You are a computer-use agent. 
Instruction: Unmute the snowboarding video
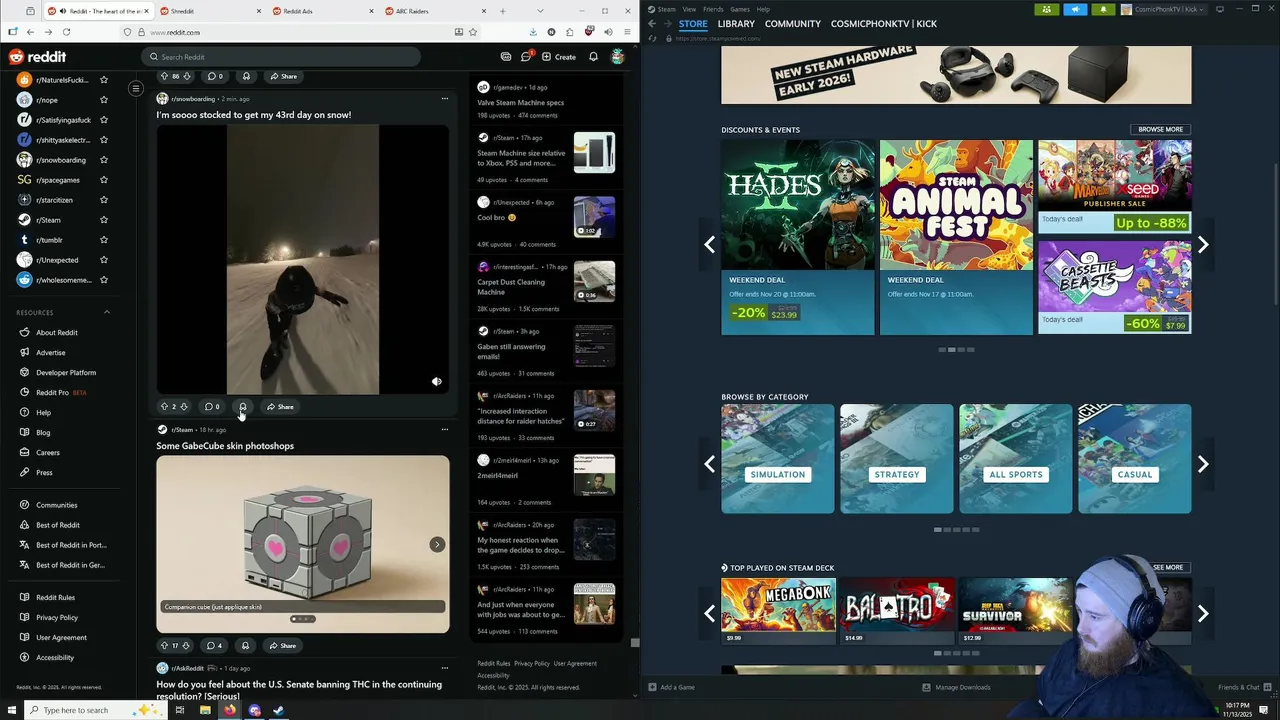(x=436, y=382)
